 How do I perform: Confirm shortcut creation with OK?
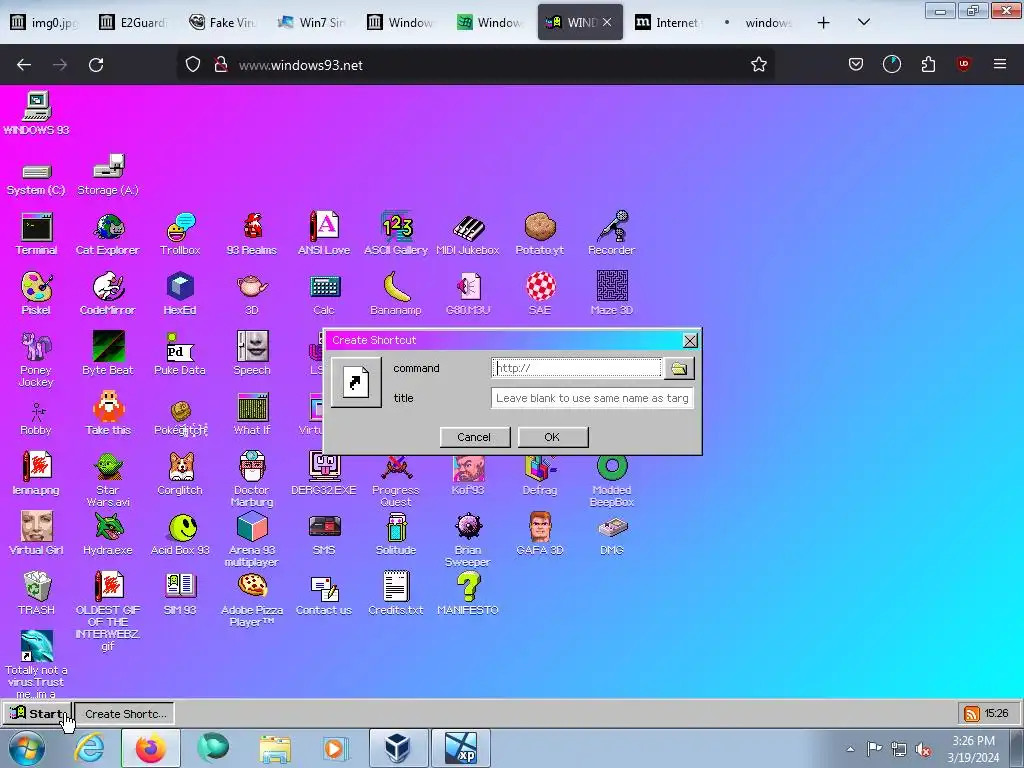pyautogui.click(x=552, y=437)
